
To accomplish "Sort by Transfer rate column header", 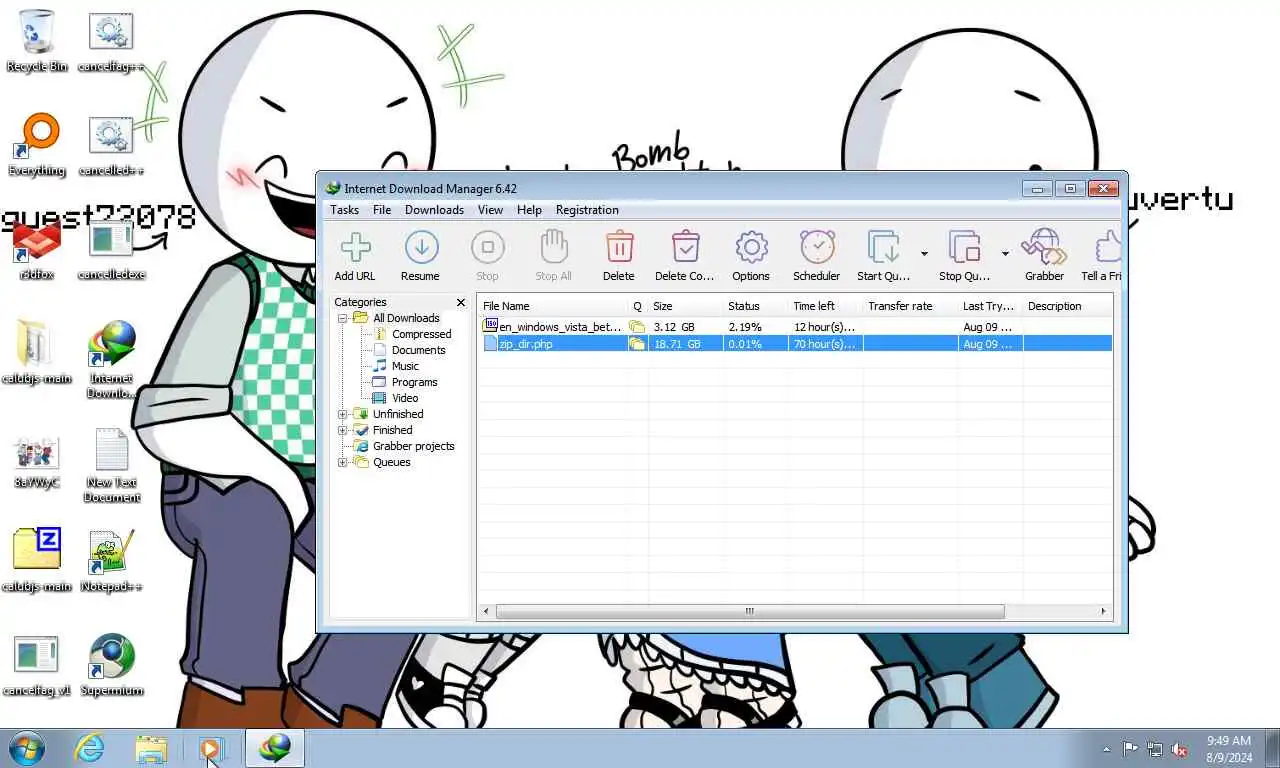I will click(910, 306).
